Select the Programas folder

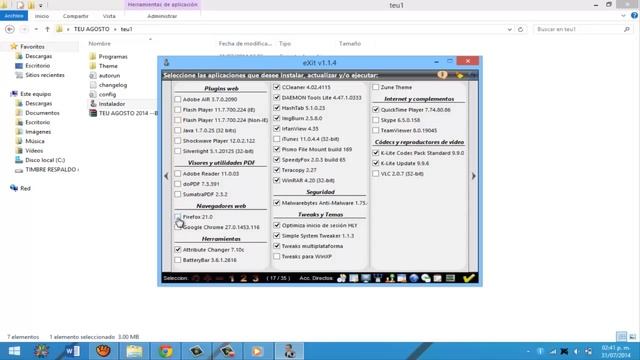113,57
